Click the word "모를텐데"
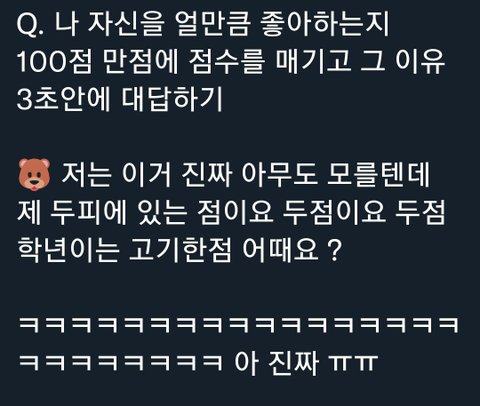 click(378, 175)
